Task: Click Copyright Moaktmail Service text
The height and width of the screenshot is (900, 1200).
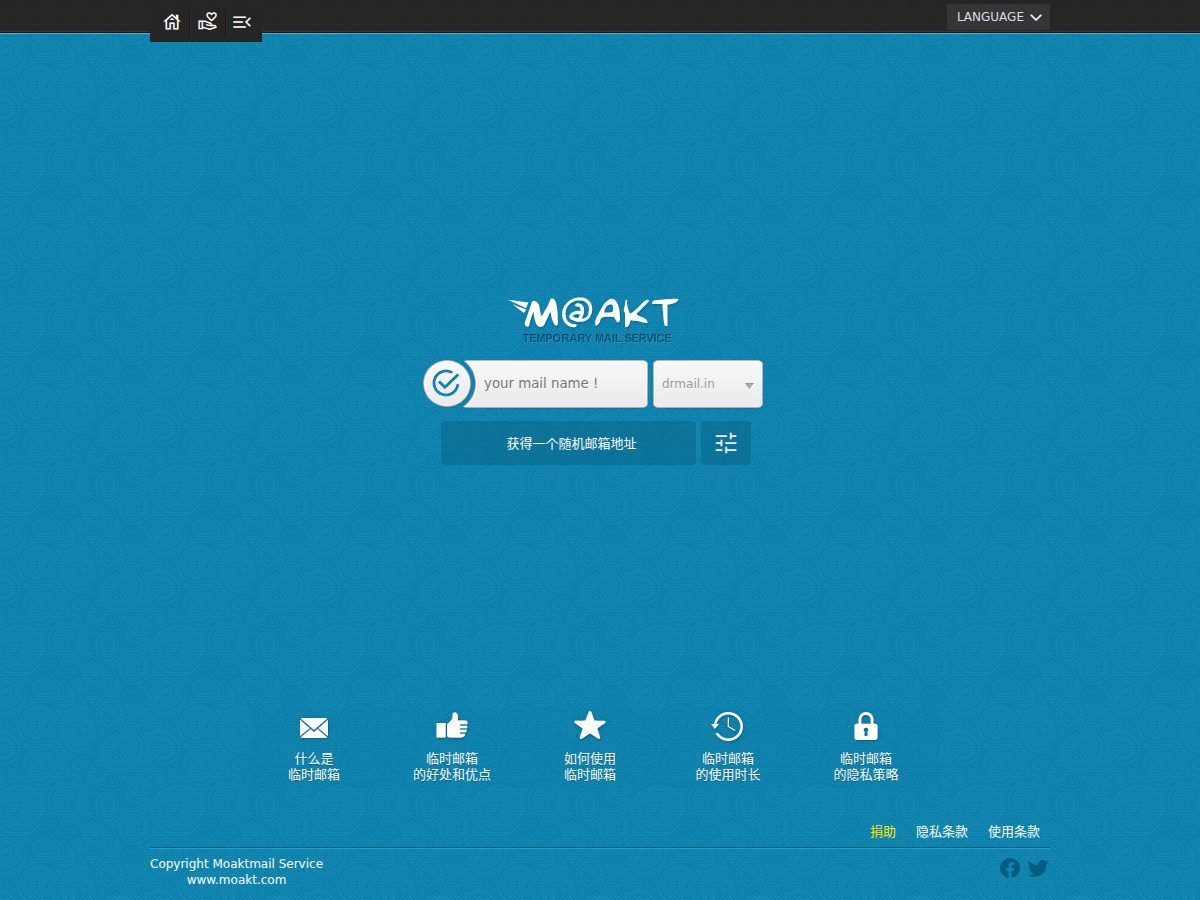Action: pos(237,864)
